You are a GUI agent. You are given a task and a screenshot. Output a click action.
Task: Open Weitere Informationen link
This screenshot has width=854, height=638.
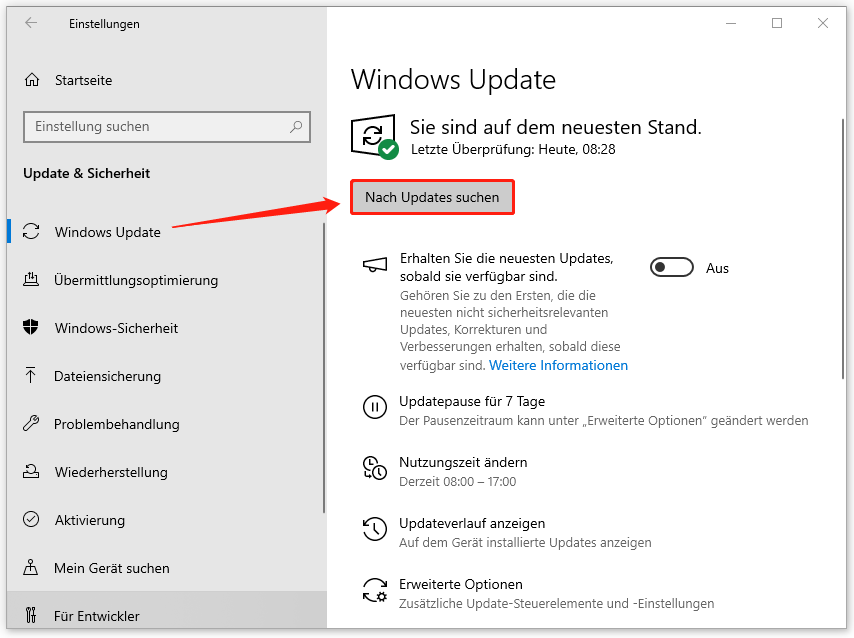[558, 365]
